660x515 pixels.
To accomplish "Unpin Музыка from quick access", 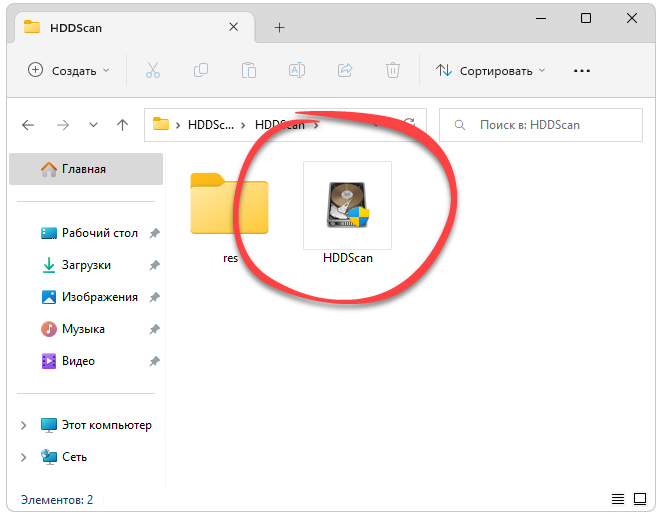I will pyautogui.click(x=154, y=329).
